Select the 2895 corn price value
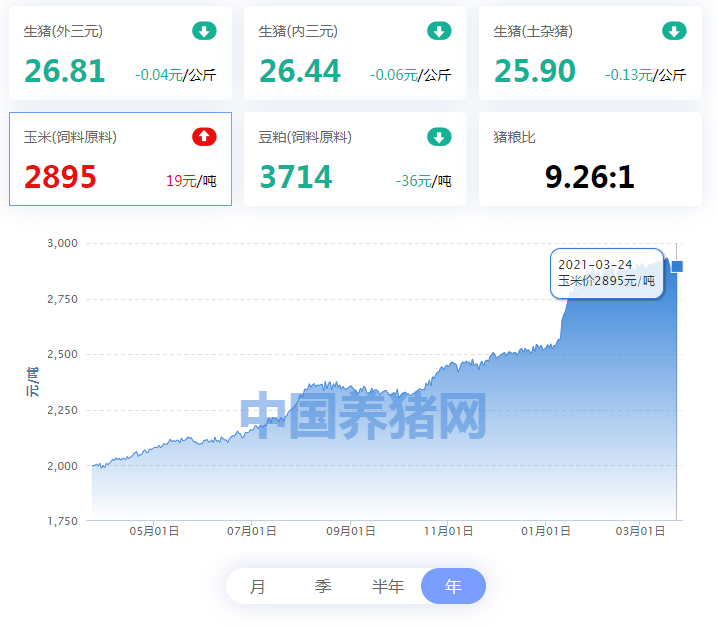This screenshot has height=626, width=717. tap(60, 177)
